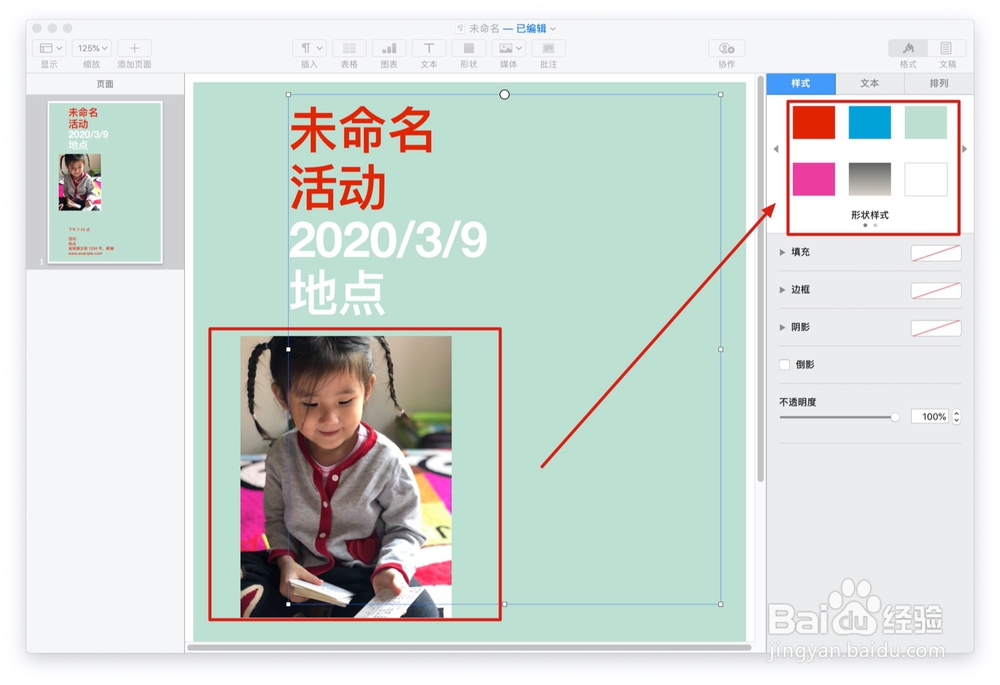Screen dimensions: 1000x685
Task: Add a new page with the plus icon
Action: (x=134, y=47)
